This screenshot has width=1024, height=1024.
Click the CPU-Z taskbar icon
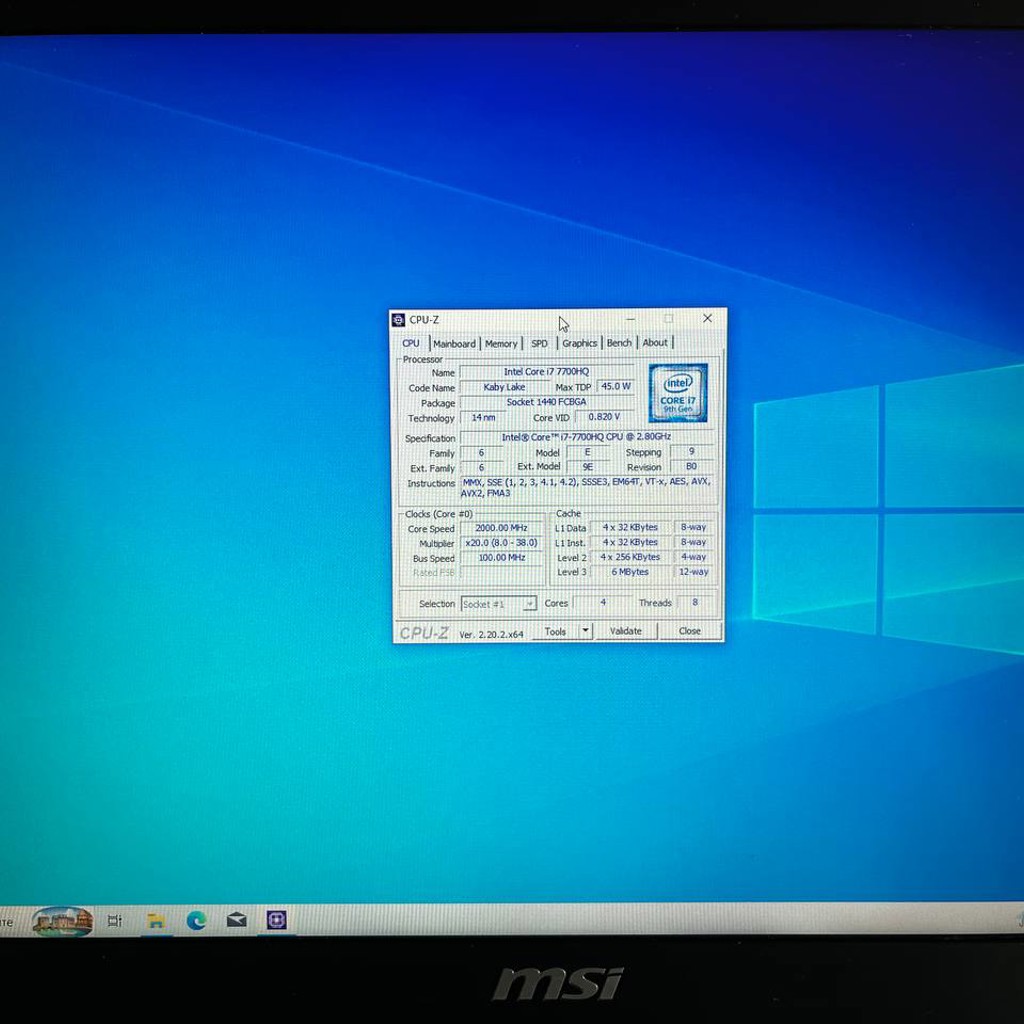click(x=277, y=920)
